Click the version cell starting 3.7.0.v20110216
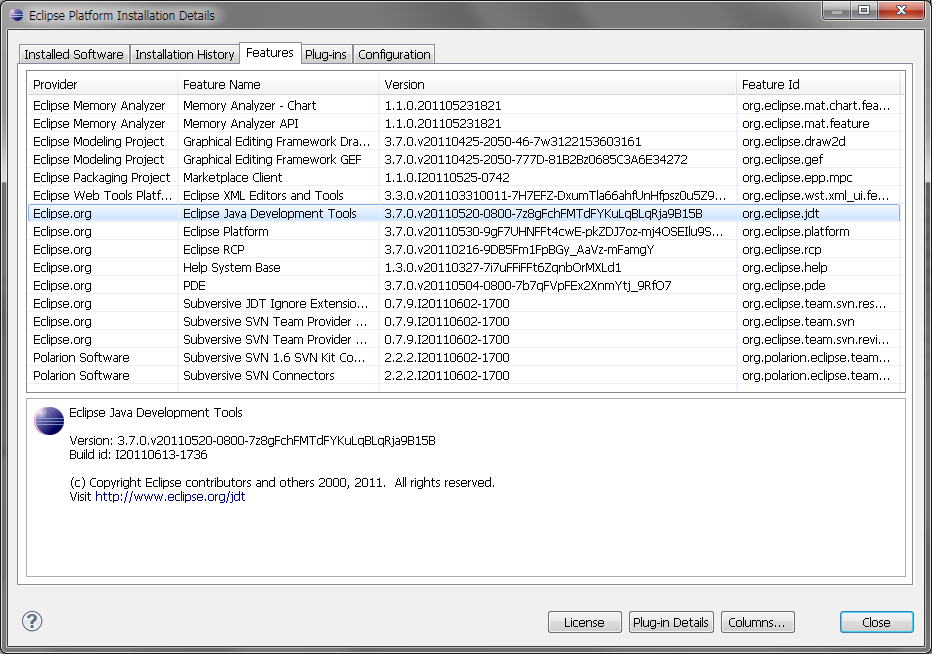The height and width of the screenshot is (654, 932). pos(519,249)
